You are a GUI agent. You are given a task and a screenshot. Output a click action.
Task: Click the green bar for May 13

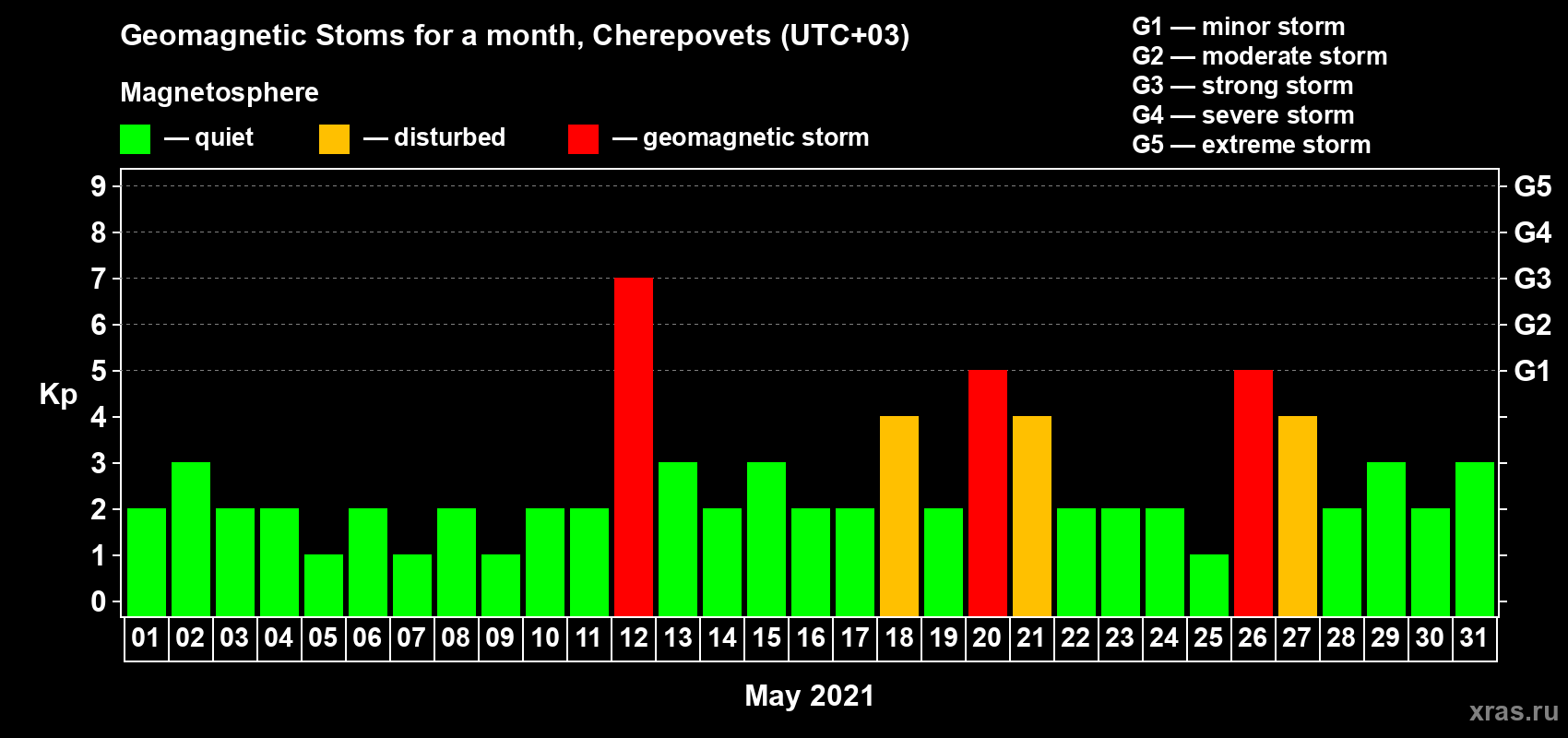[x=678, y=539]
